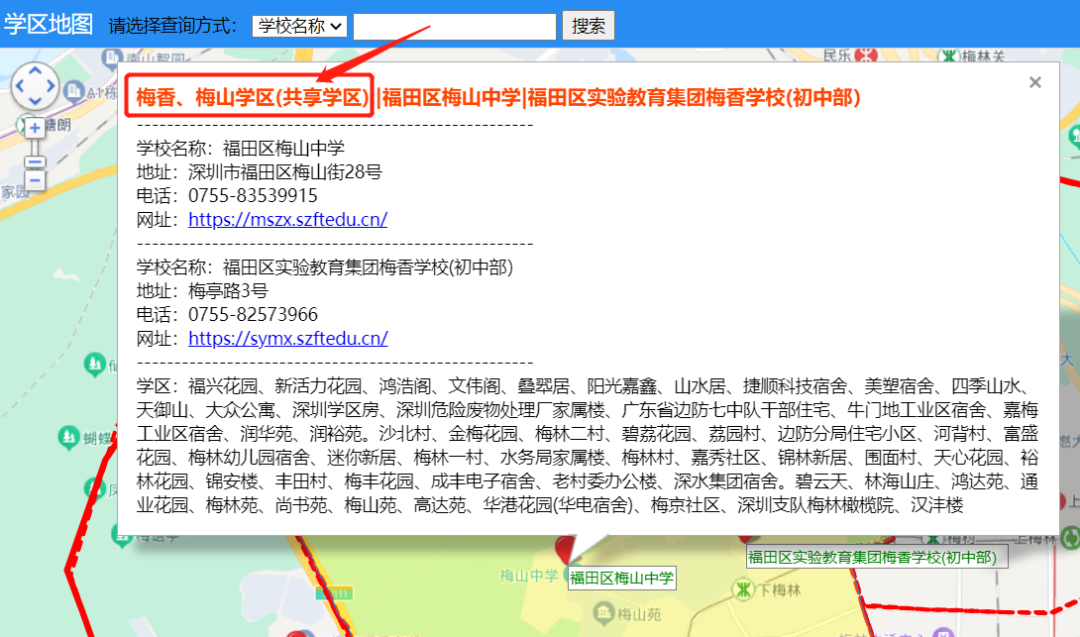Click the 福田区实验教育集团梅香学校(初中部) map label
The image size is (1080, 637).
877,557
